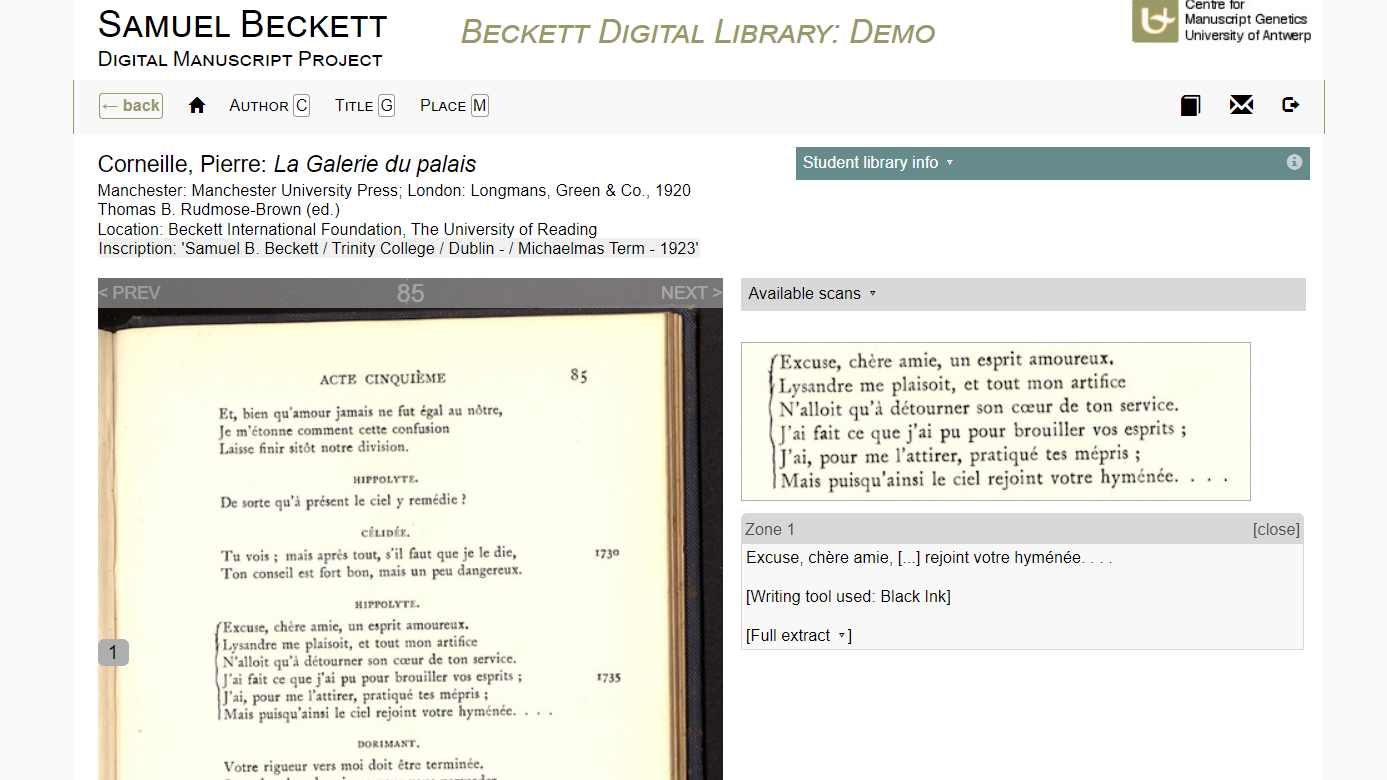Viewport: 1387px width, 780px height.
Task: Click the envelope contact icon
Action: (1241, 105)
